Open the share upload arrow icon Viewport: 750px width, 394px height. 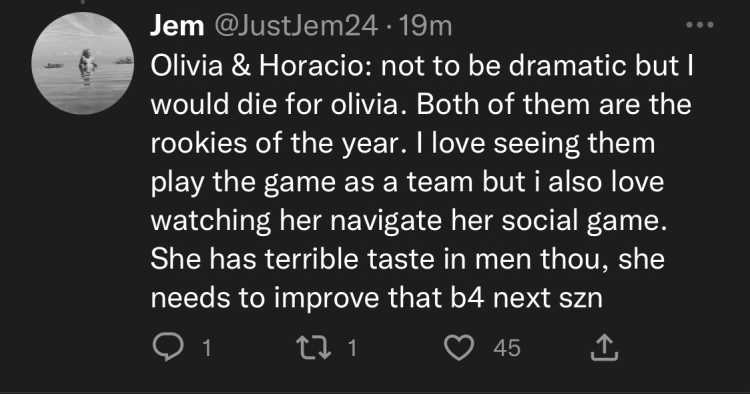pos(605,347)
